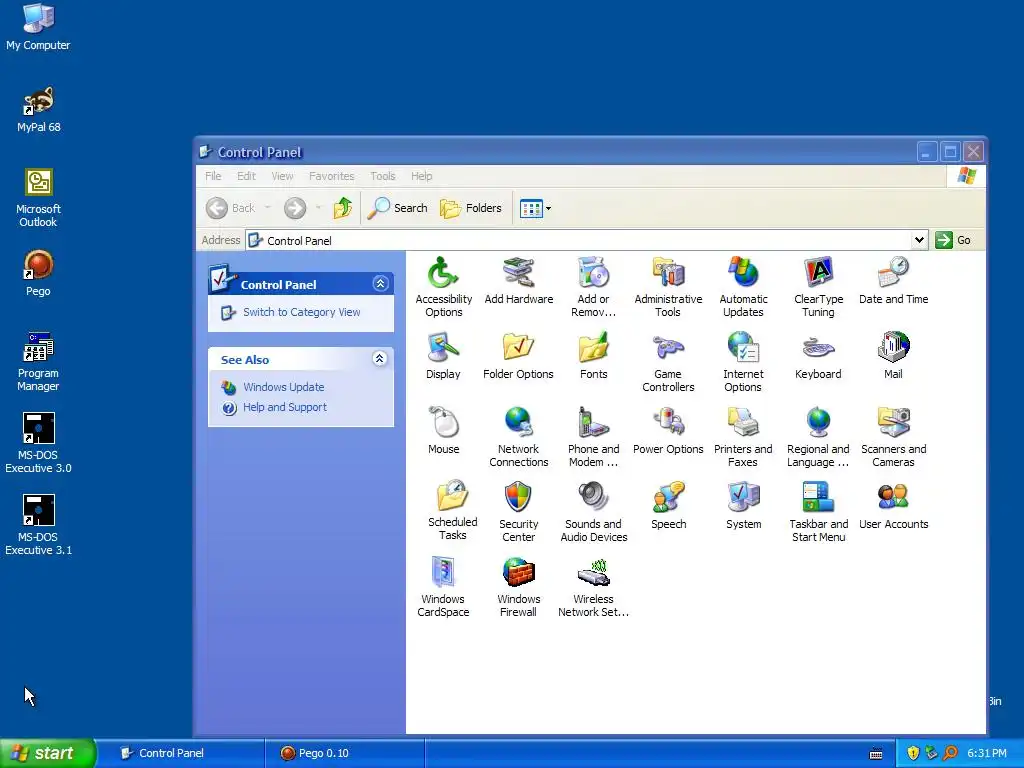Select Automatic Updates icon

click(743, 273)
